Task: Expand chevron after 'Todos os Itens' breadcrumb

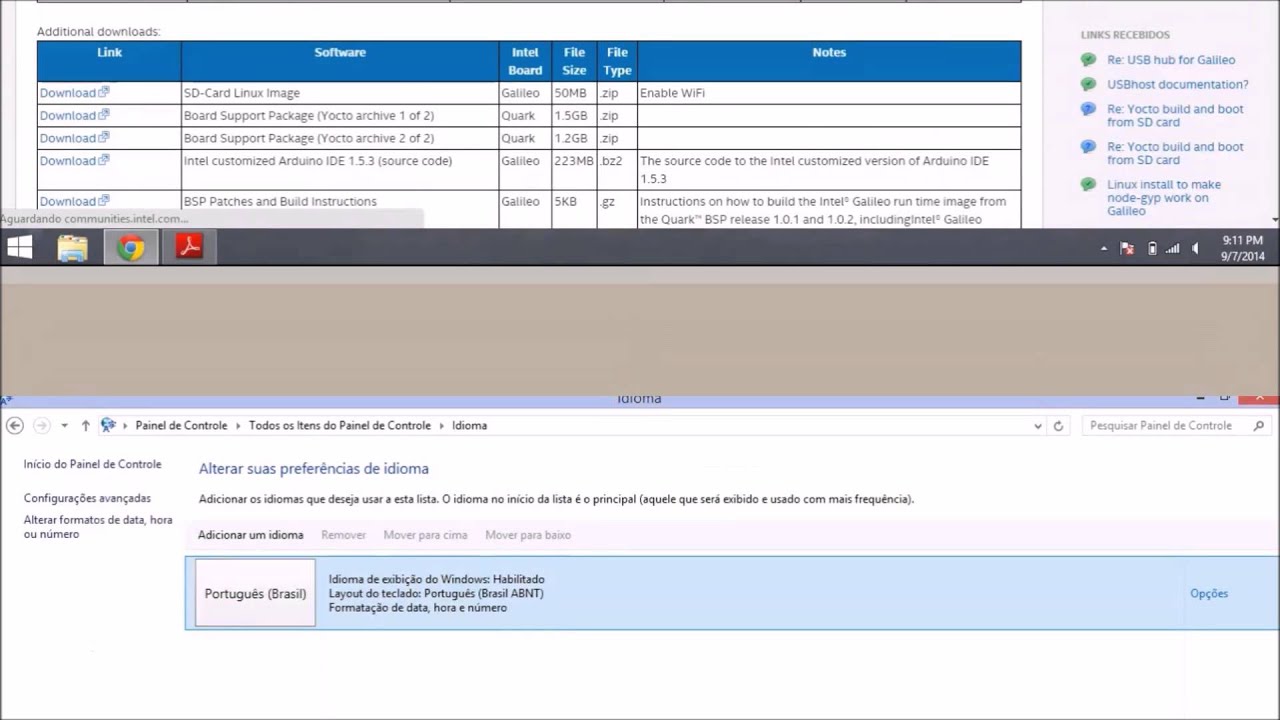Action: pos(441,426)
